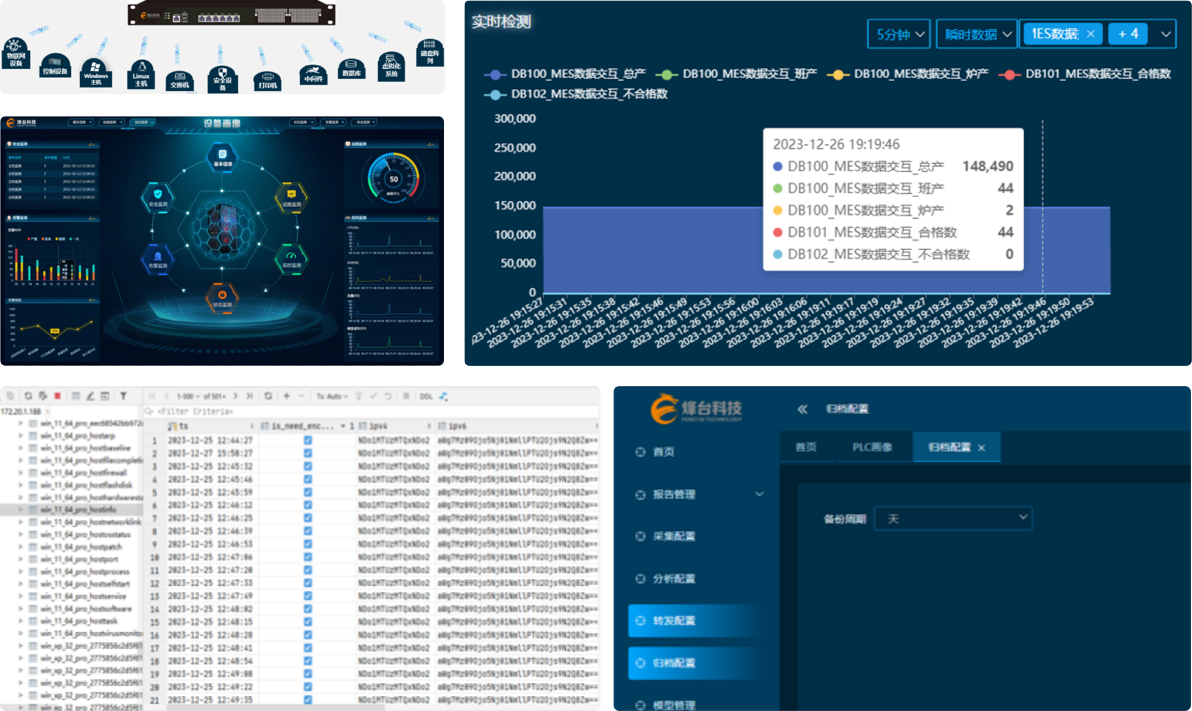Screen dimensions: 1192x711
Task: Select the 安全监测 shield hexagon
Action: tap(159, 196)
